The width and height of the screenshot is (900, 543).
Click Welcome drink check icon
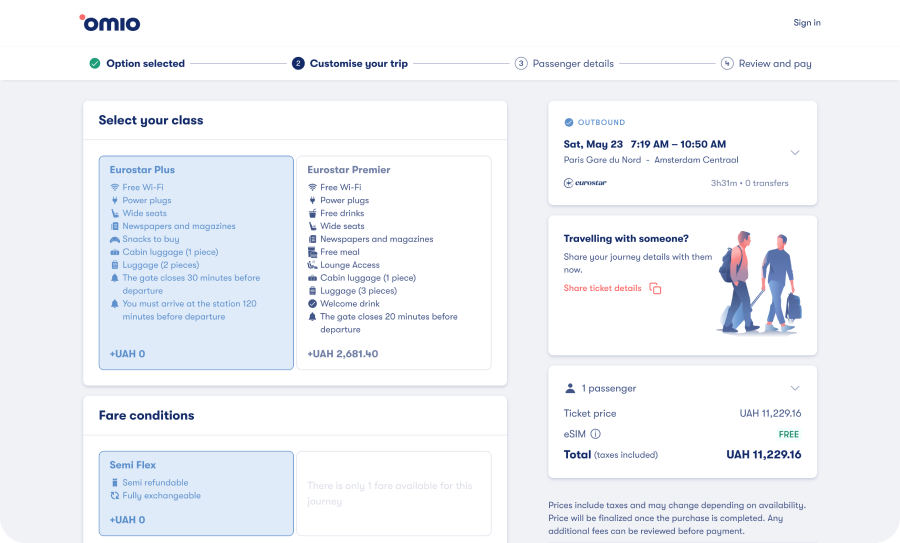[x=312, y=304]
